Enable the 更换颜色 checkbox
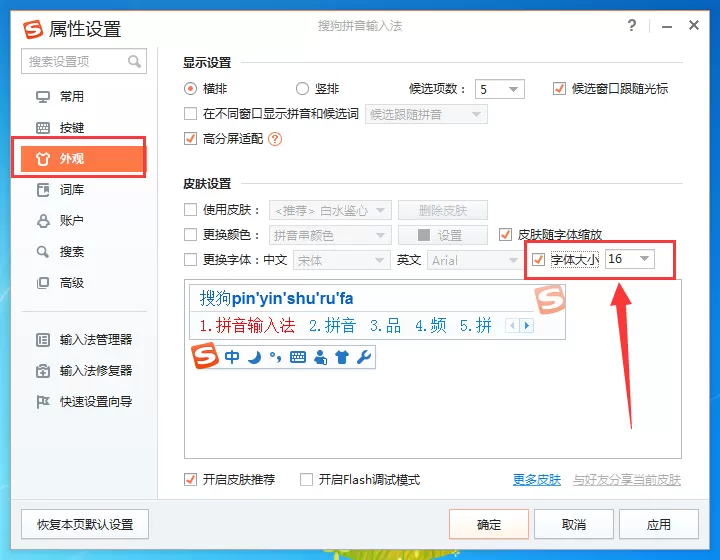The height and width of the screenshot is (560, 720). click(190, 235)
